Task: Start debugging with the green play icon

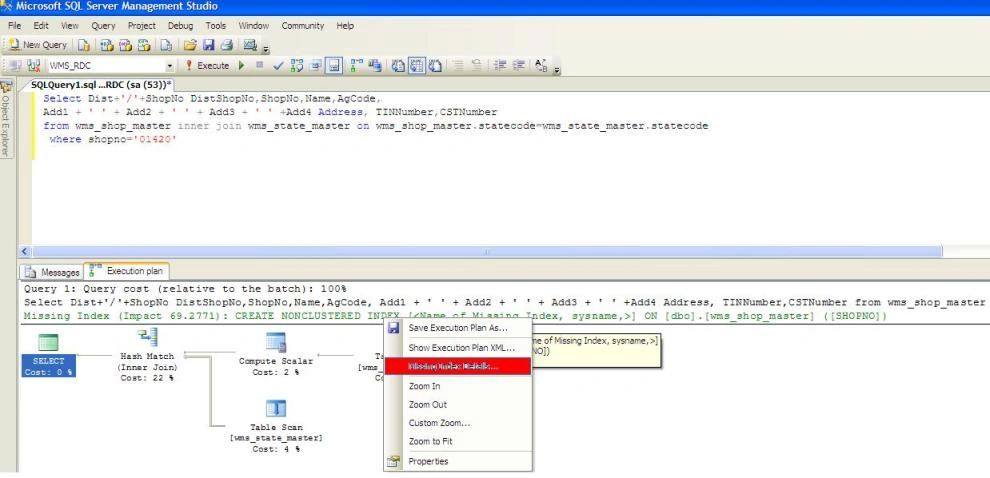Action: [241, 66]
